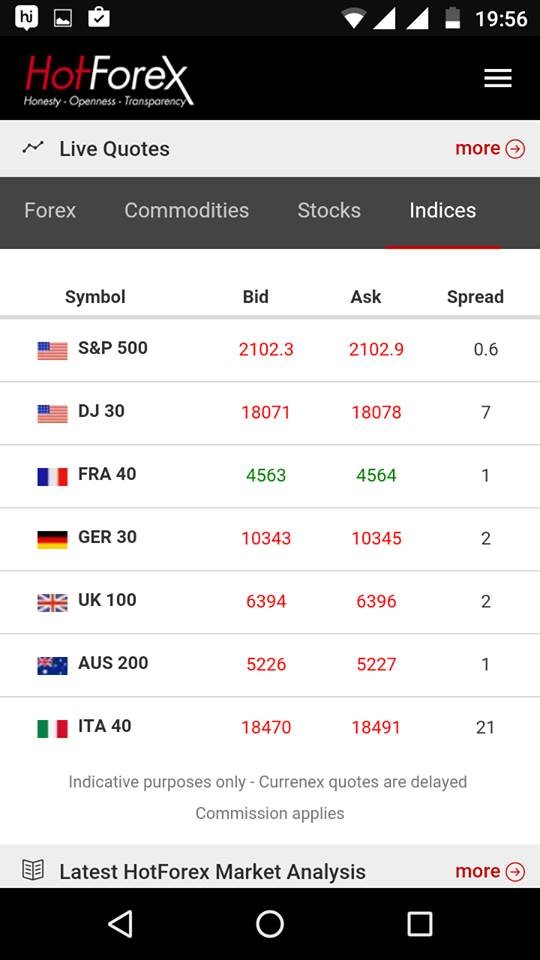Tap the Android home circle button
Screen dimensions: 540x960
(270, 923)
